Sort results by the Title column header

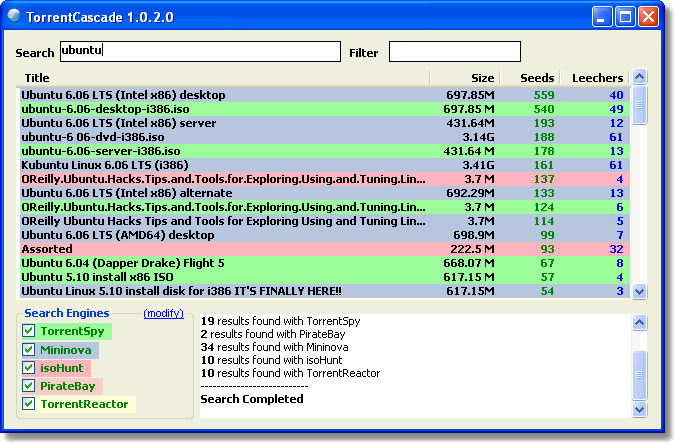coord(223,78)
